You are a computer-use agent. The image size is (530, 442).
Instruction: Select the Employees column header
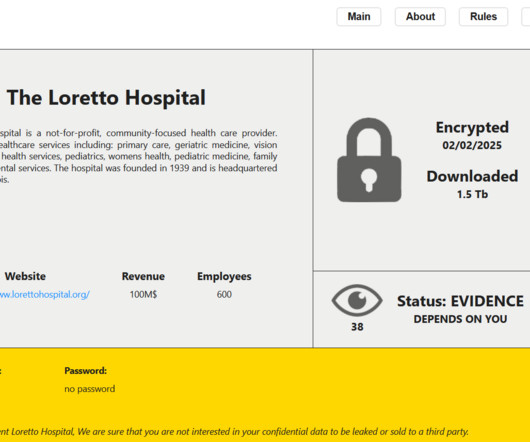tap(224, 276)
